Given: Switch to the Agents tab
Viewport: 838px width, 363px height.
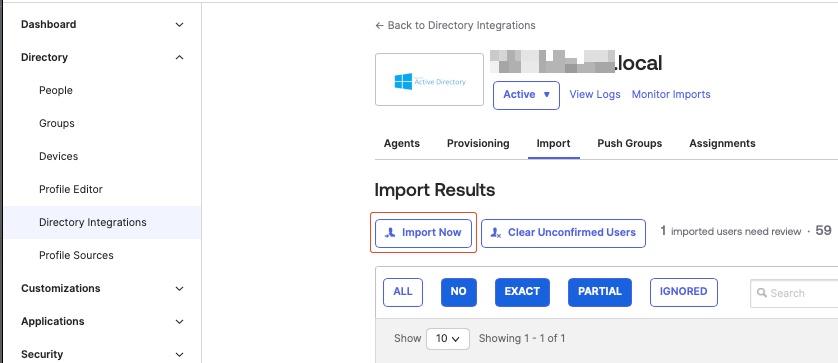Looking at the screenshot, I should click(402, 143).
